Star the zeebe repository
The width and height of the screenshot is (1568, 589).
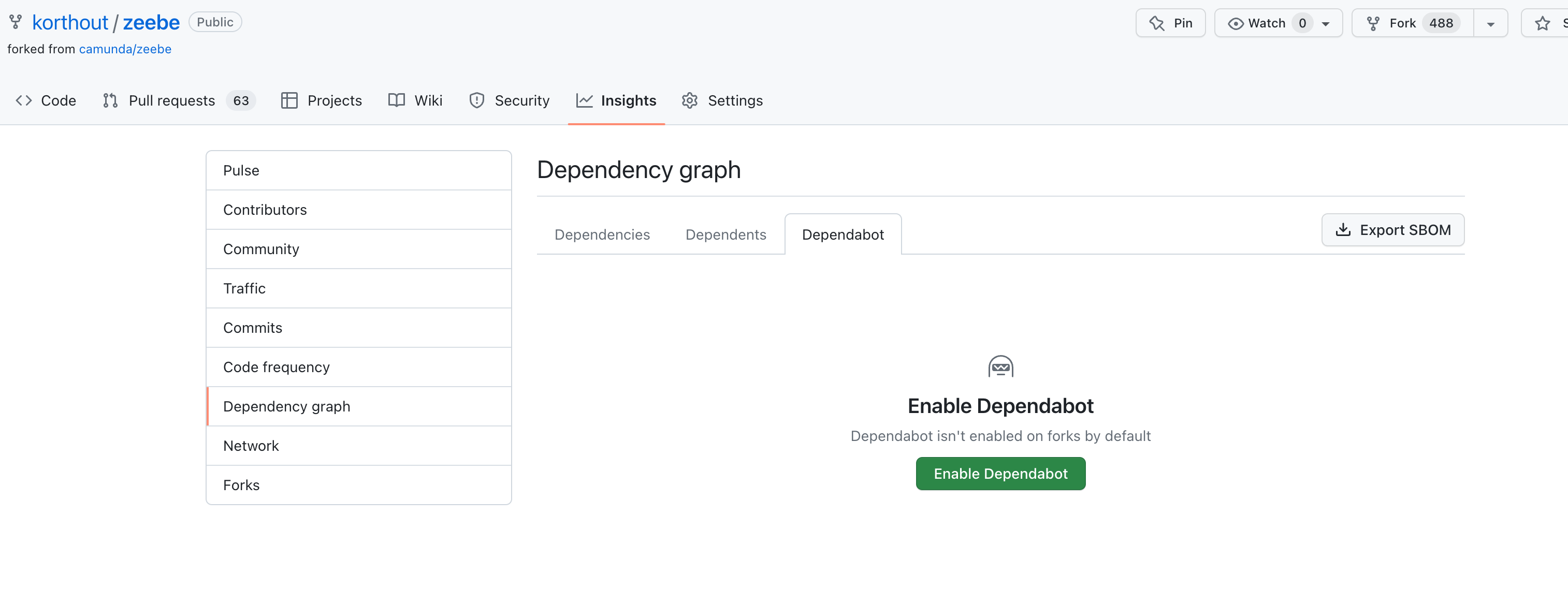click(1543, 22)
